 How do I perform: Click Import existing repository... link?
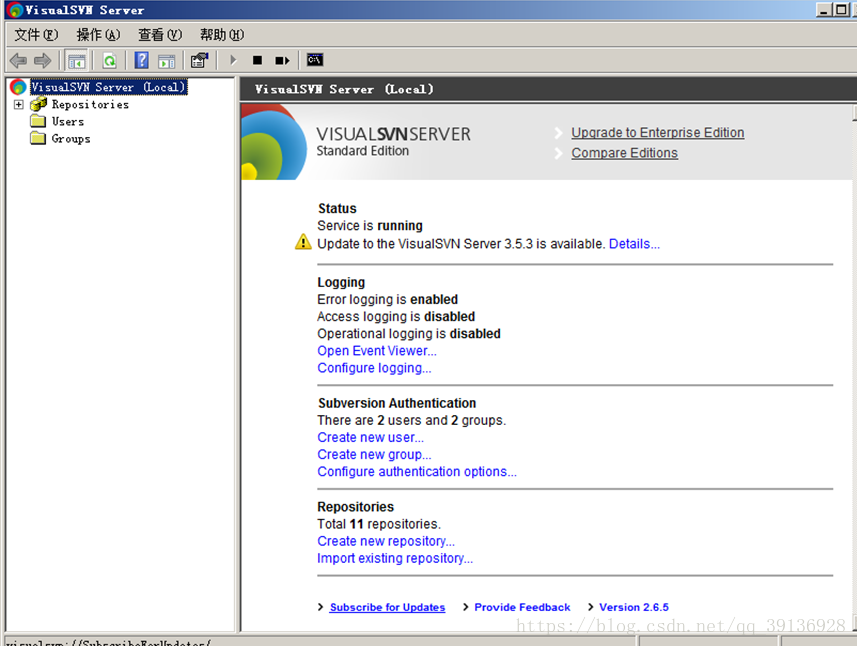click(395, 559)
